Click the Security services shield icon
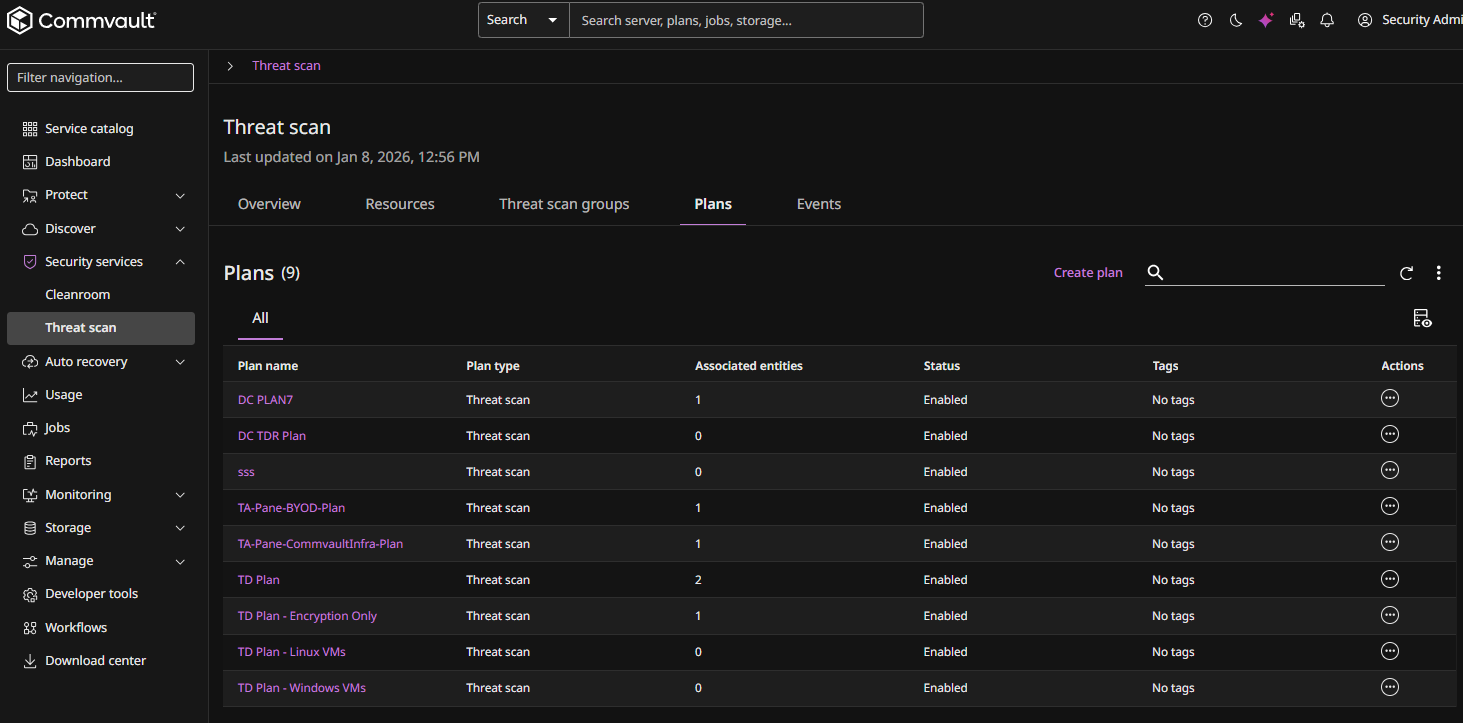Viewport: 1463px width, 723px height. pyautogui.click(x=30, y=262)
